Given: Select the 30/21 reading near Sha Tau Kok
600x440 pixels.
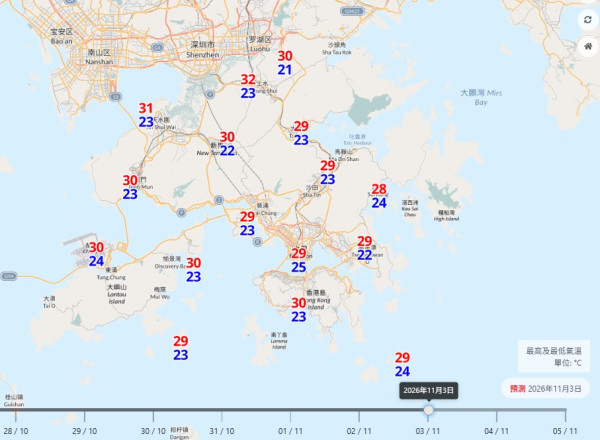Looking at the screenshot, I should tap(285, 63).
